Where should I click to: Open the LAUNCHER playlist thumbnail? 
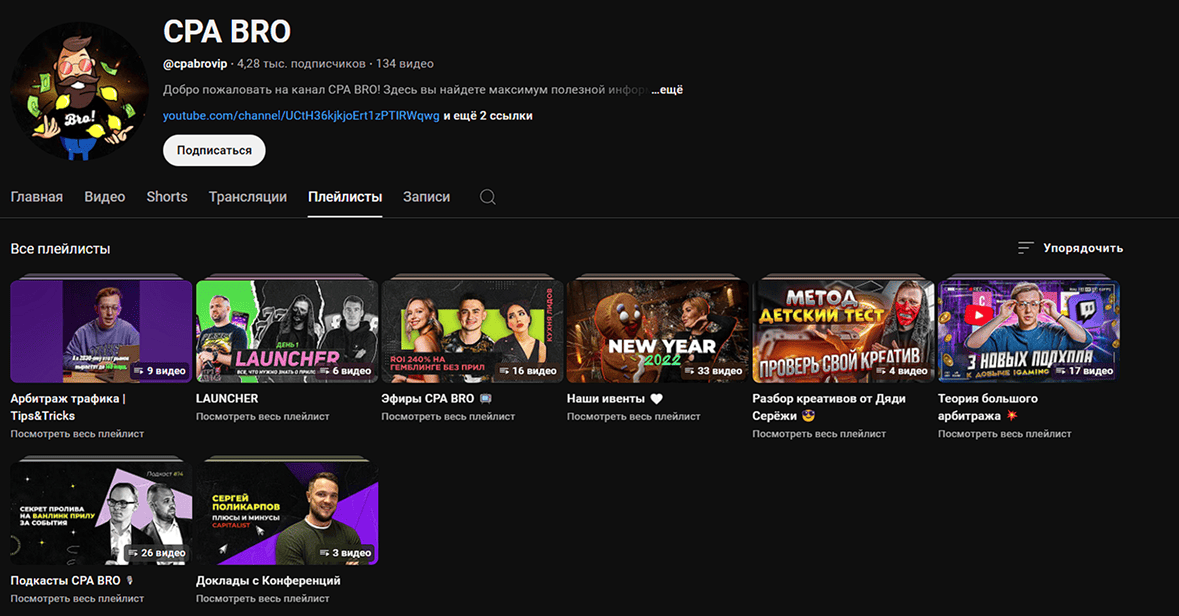[287, 331]
